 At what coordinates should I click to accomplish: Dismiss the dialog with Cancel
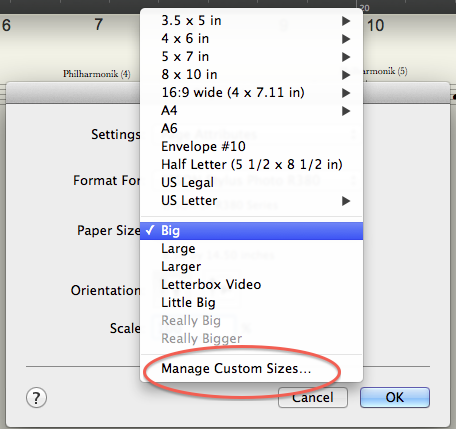click(313, 397)
